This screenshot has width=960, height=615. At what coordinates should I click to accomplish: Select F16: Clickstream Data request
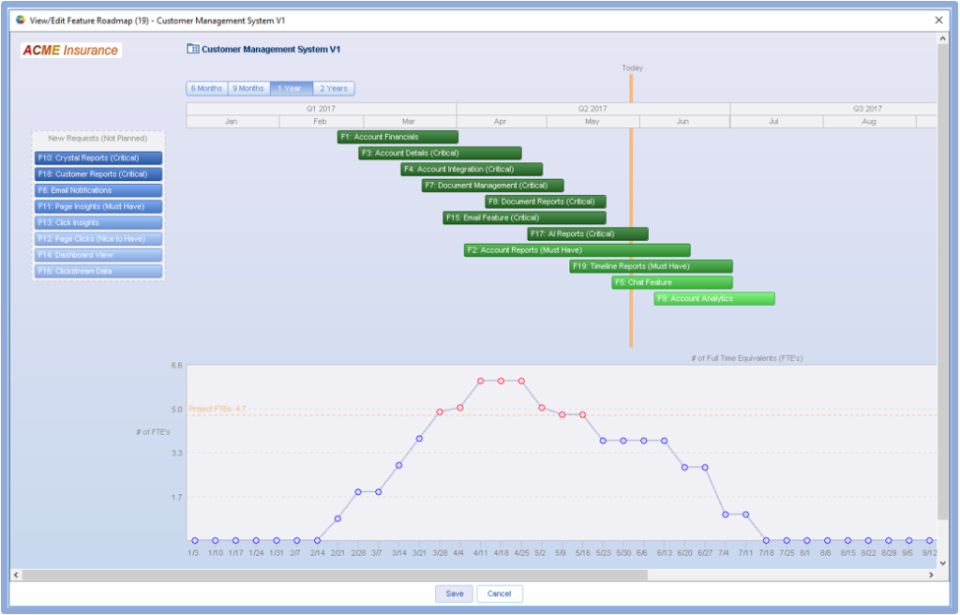click(x=99, y=271)
